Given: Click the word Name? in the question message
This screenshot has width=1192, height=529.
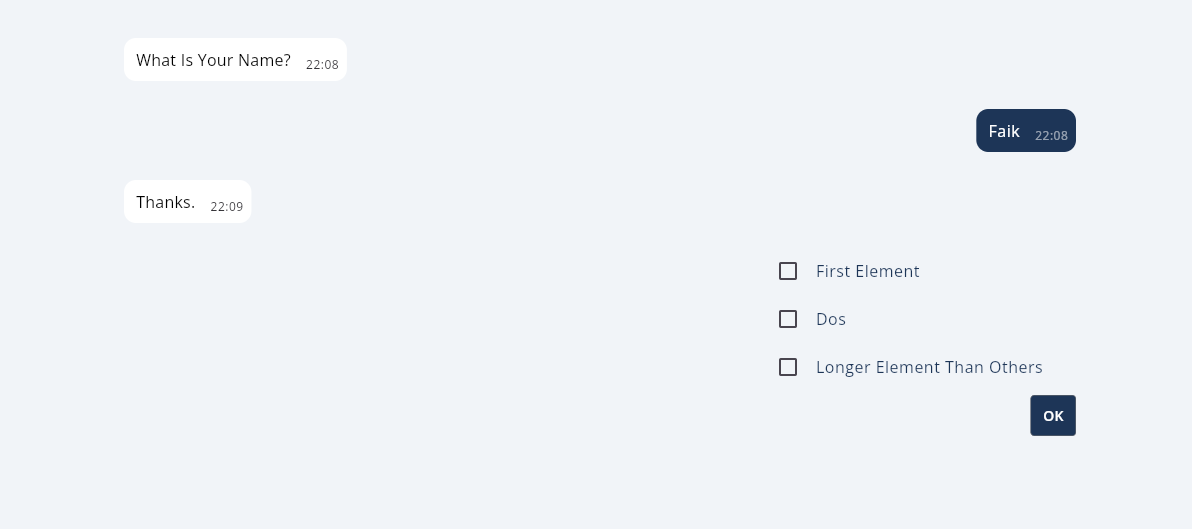Looking at the screenshot, I should [x=266, y=60].
